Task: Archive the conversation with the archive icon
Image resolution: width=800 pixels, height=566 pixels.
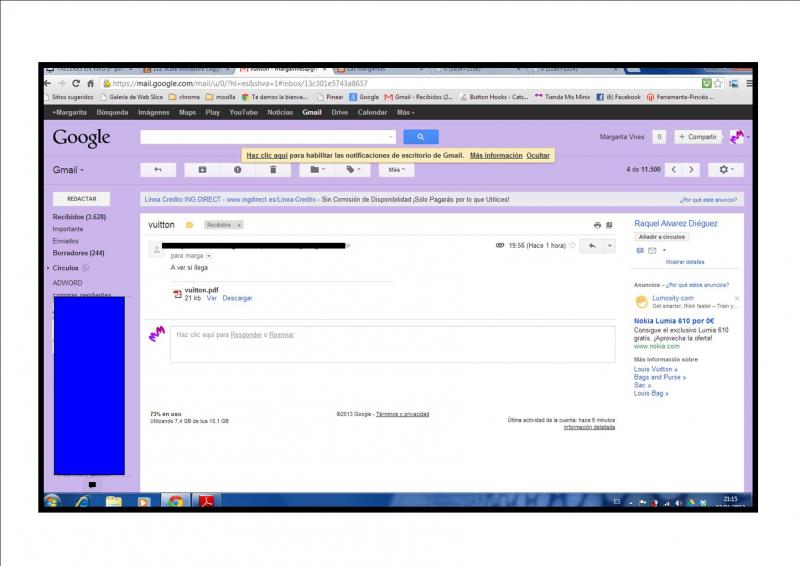Action: 203,169
